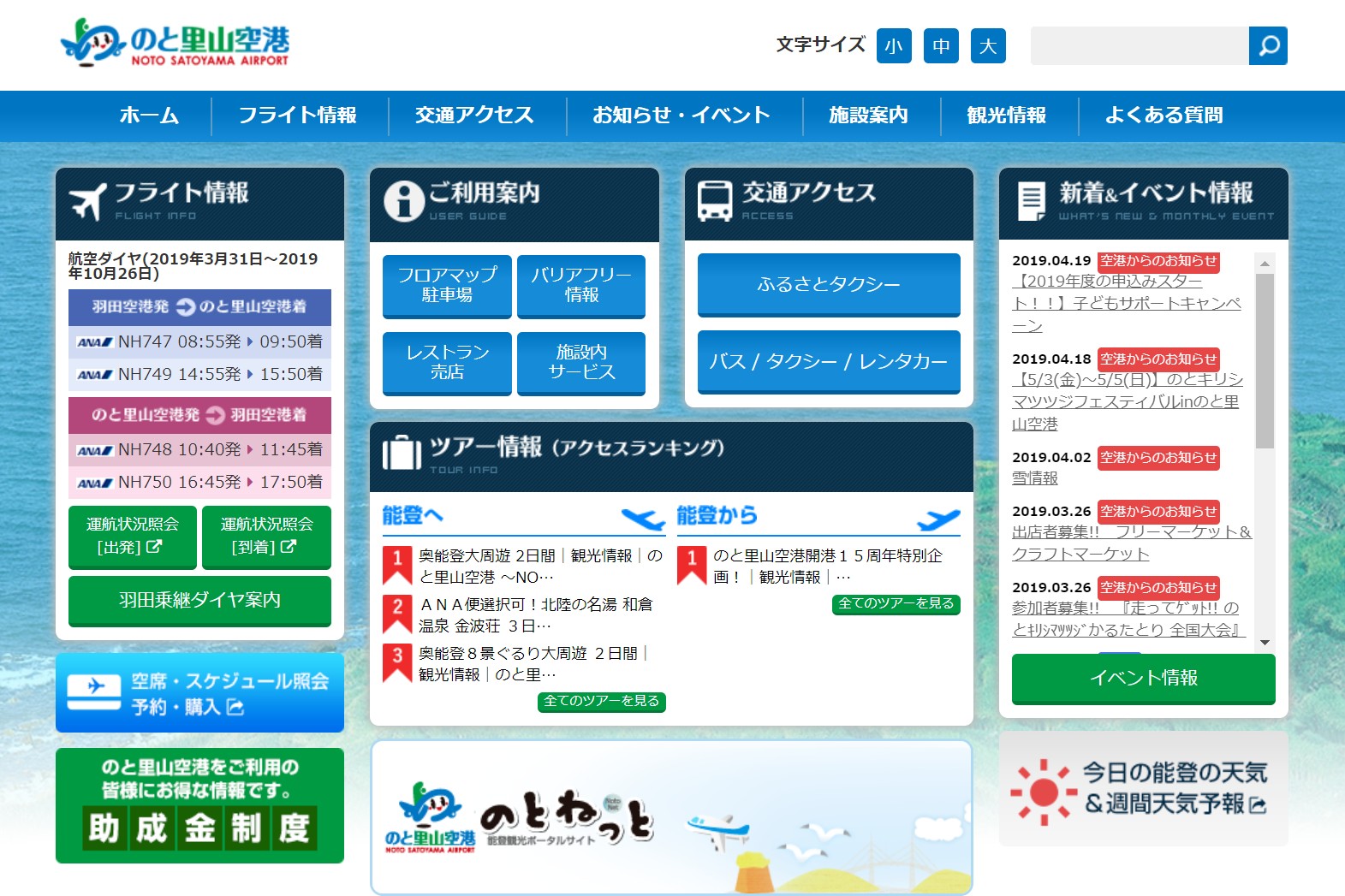Click the airplane icon in フライト情報 header

87,202
